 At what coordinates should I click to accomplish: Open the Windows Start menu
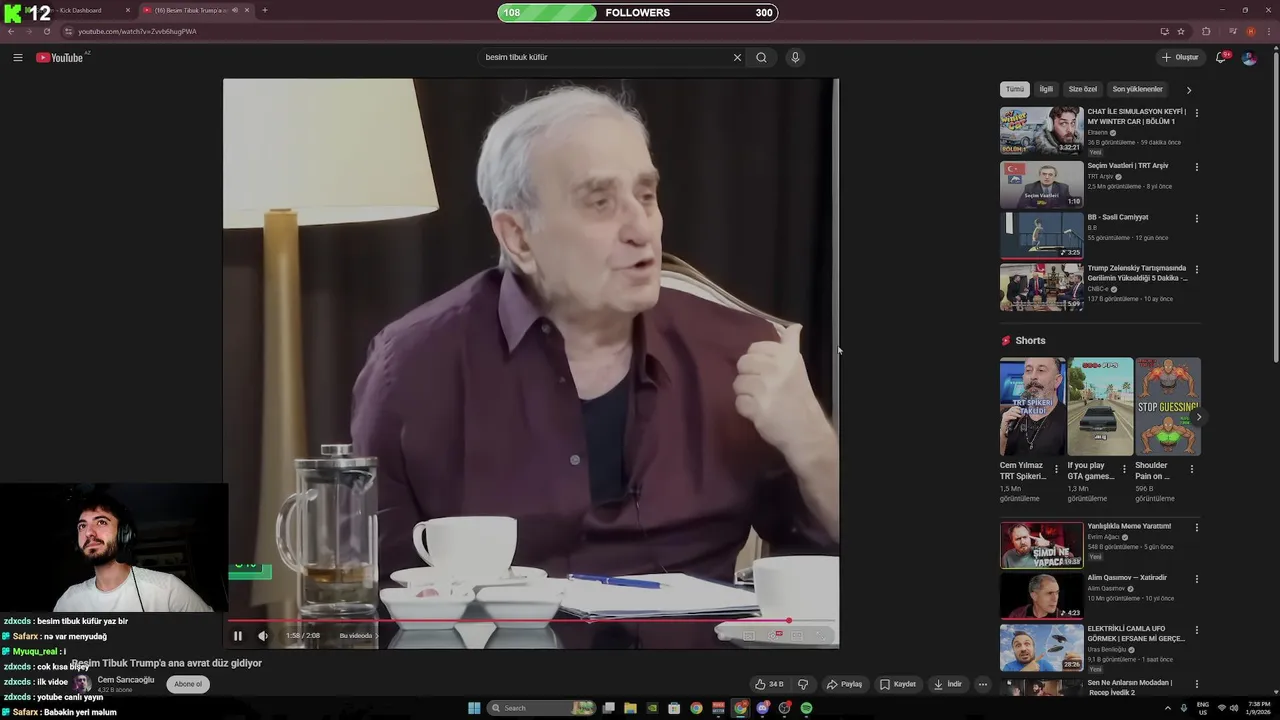tap(474, 708)
